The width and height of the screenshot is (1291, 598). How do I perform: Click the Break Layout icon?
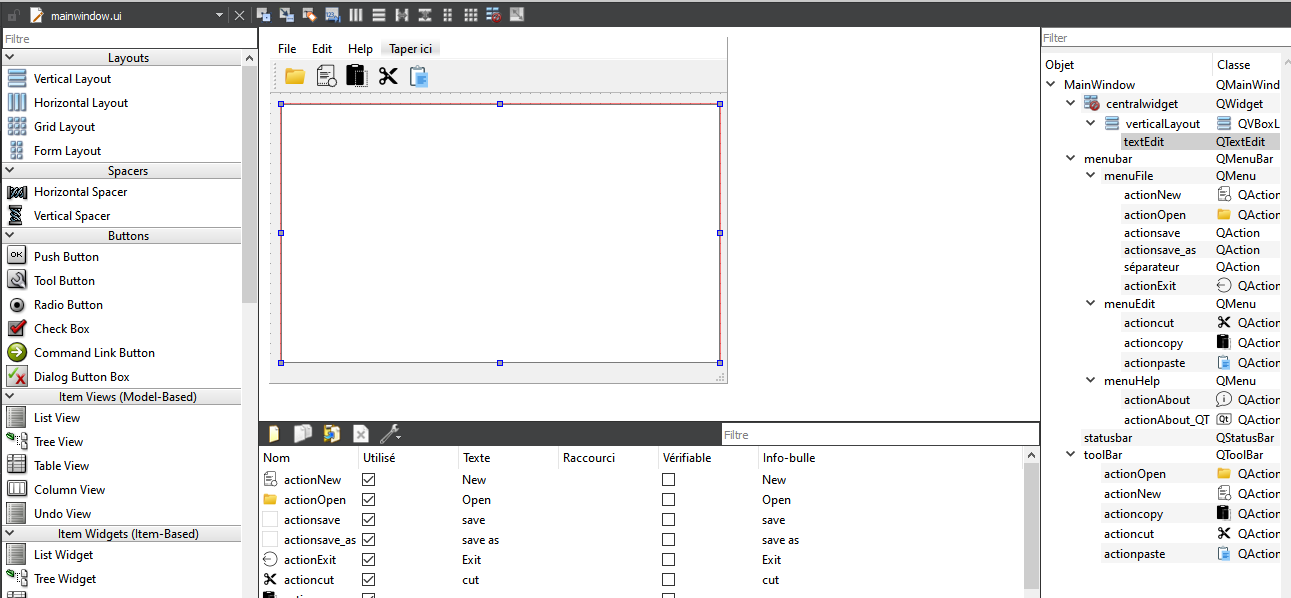coord(494,15)
